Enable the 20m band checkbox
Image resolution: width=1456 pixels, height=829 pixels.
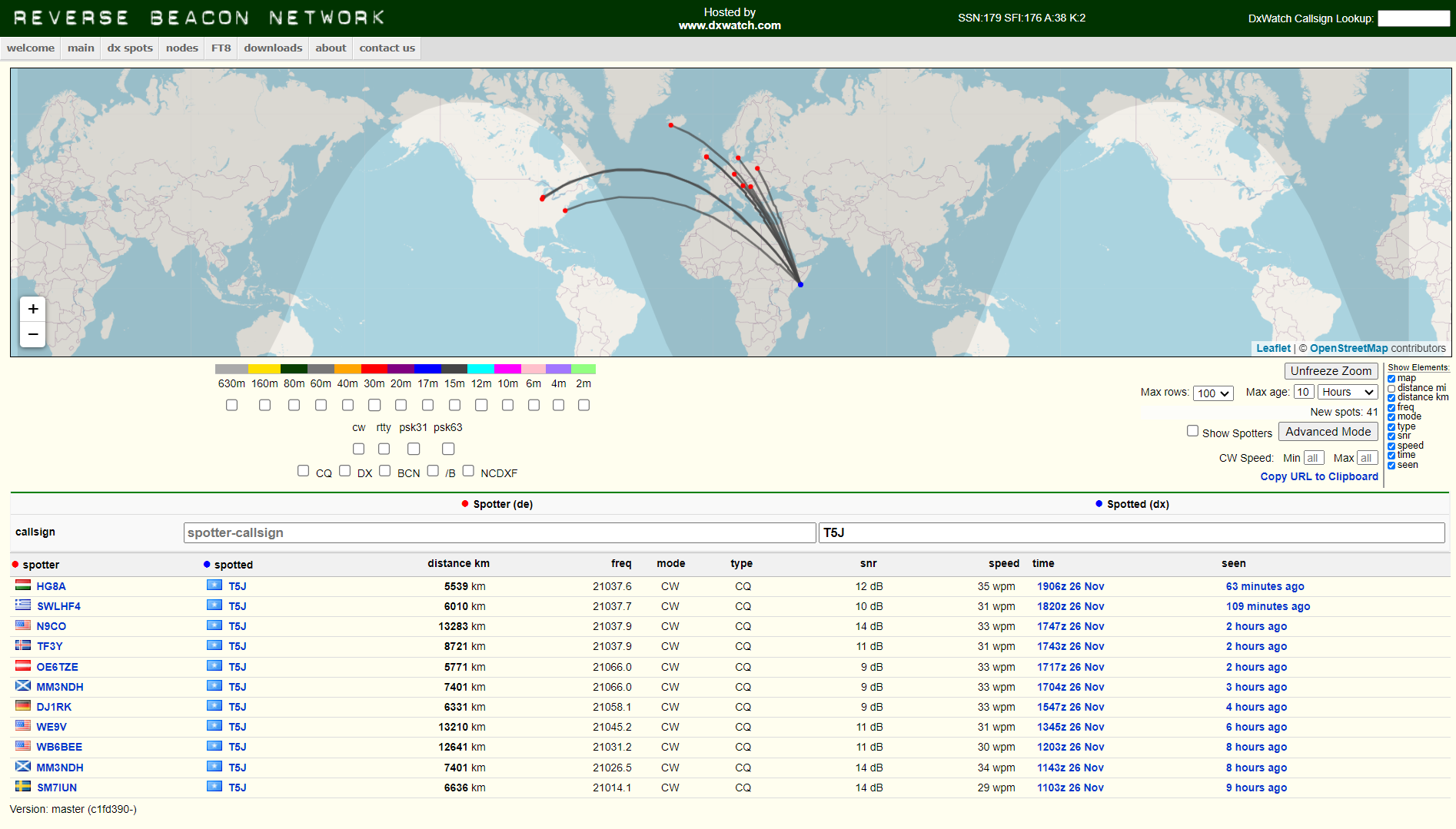click(x=401, y=405)
